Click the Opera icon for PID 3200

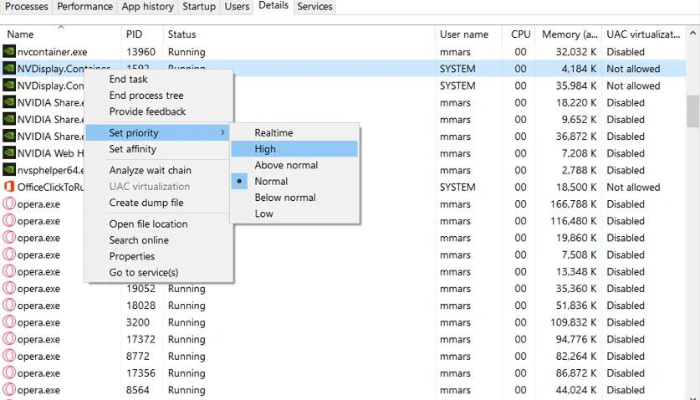[9, 322]
